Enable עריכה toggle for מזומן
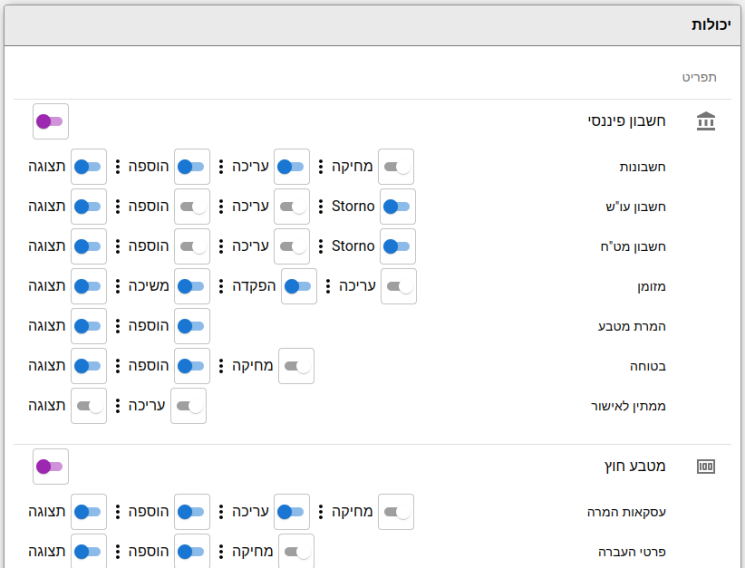This screenshot has width=745, height=568. point(399,287)
